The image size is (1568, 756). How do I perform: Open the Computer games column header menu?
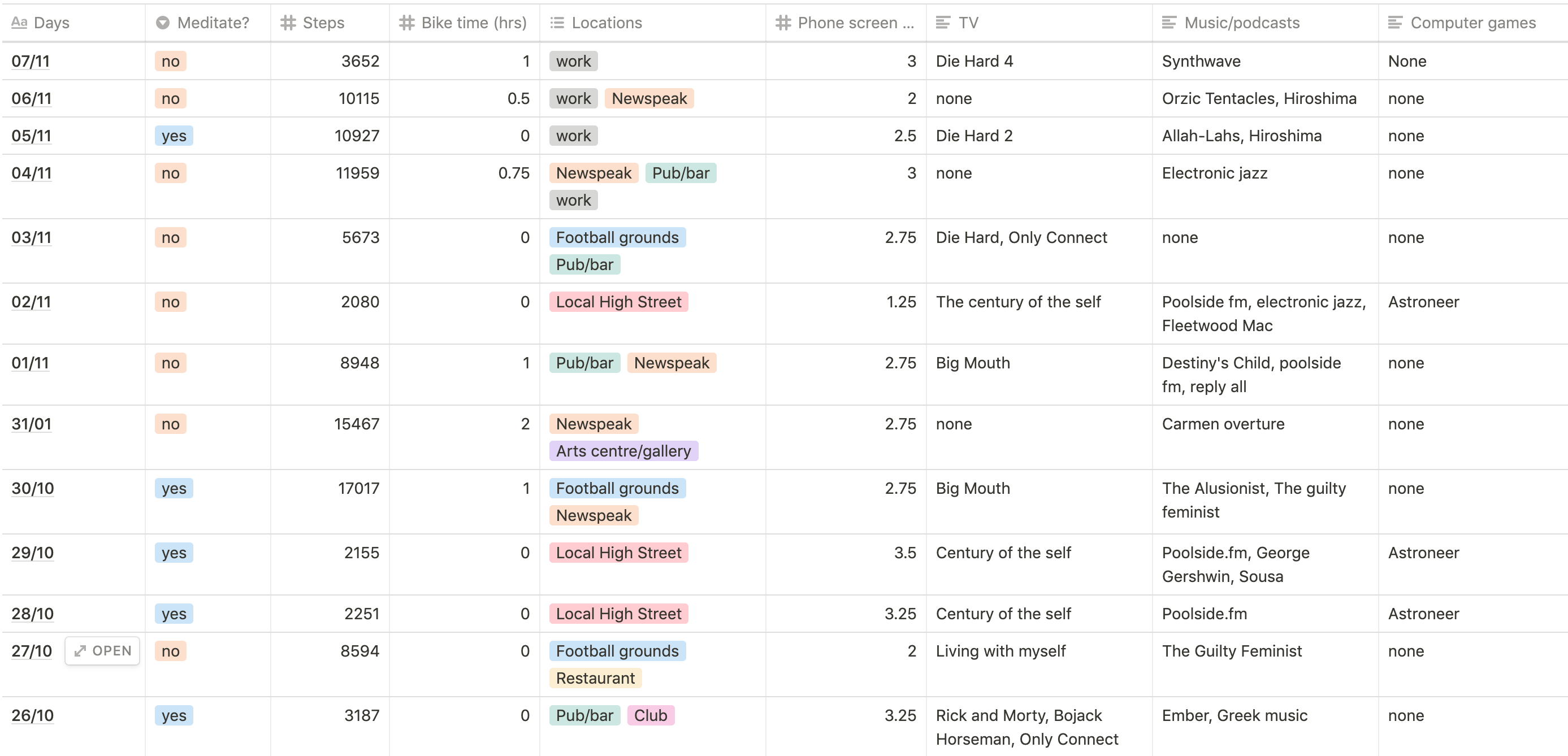coord(1473,23)
